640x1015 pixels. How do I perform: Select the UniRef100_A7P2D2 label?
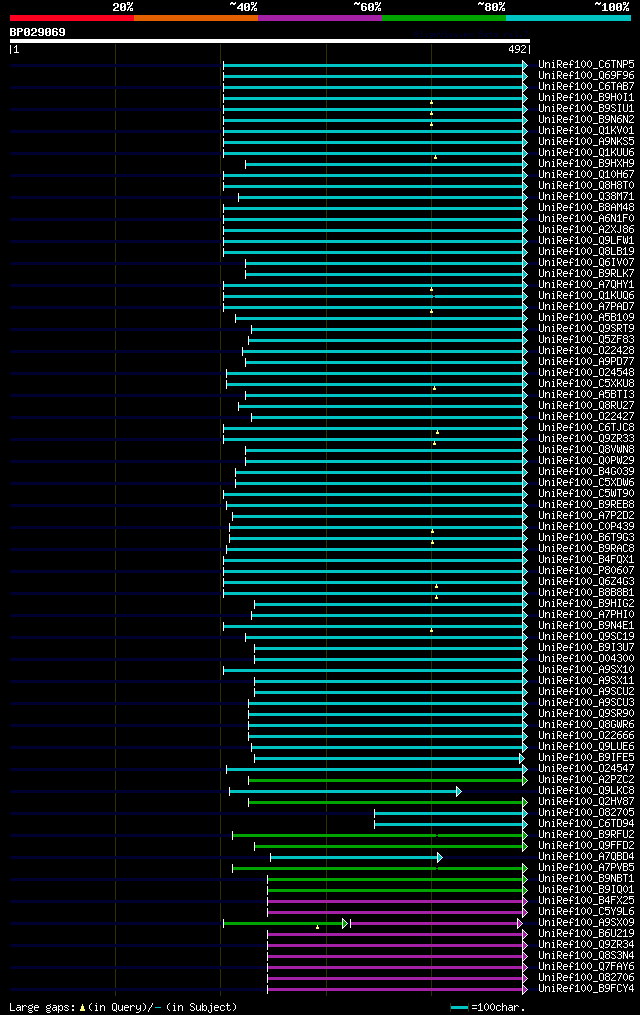tap(586, 516)
